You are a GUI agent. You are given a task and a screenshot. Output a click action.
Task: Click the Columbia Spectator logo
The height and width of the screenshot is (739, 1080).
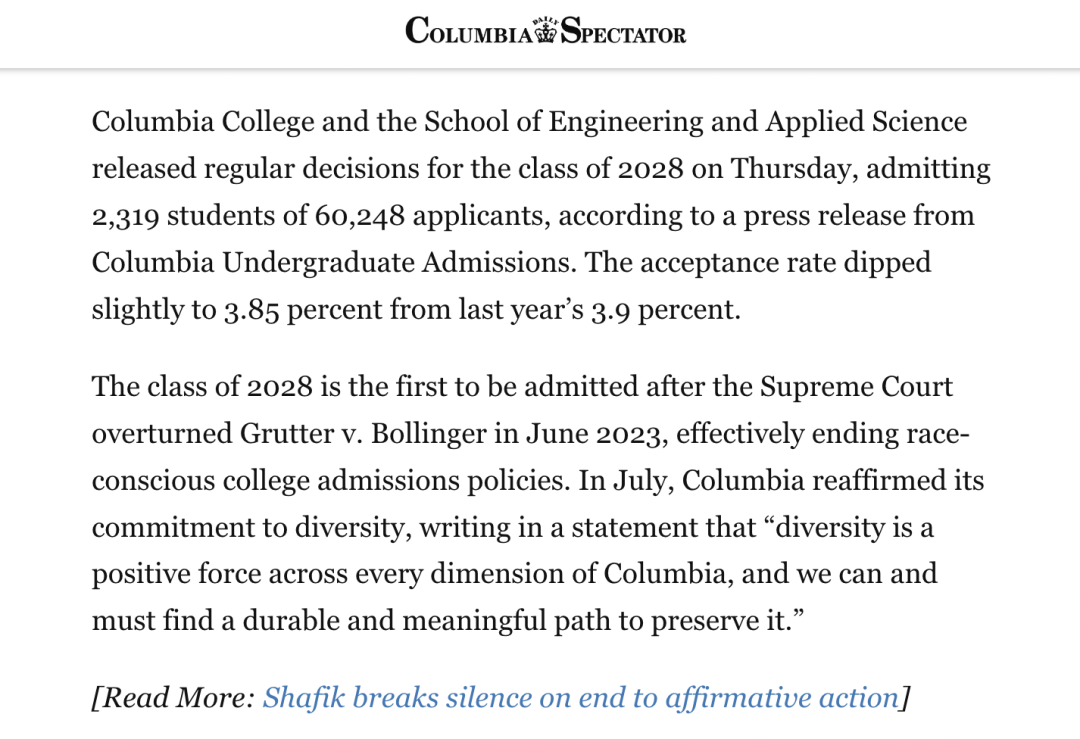(545, 31)
